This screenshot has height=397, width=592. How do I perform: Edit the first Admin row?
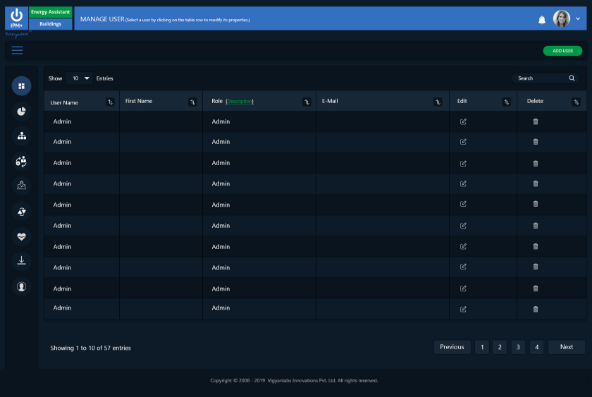pyautogui.click(x=463, y=122)
